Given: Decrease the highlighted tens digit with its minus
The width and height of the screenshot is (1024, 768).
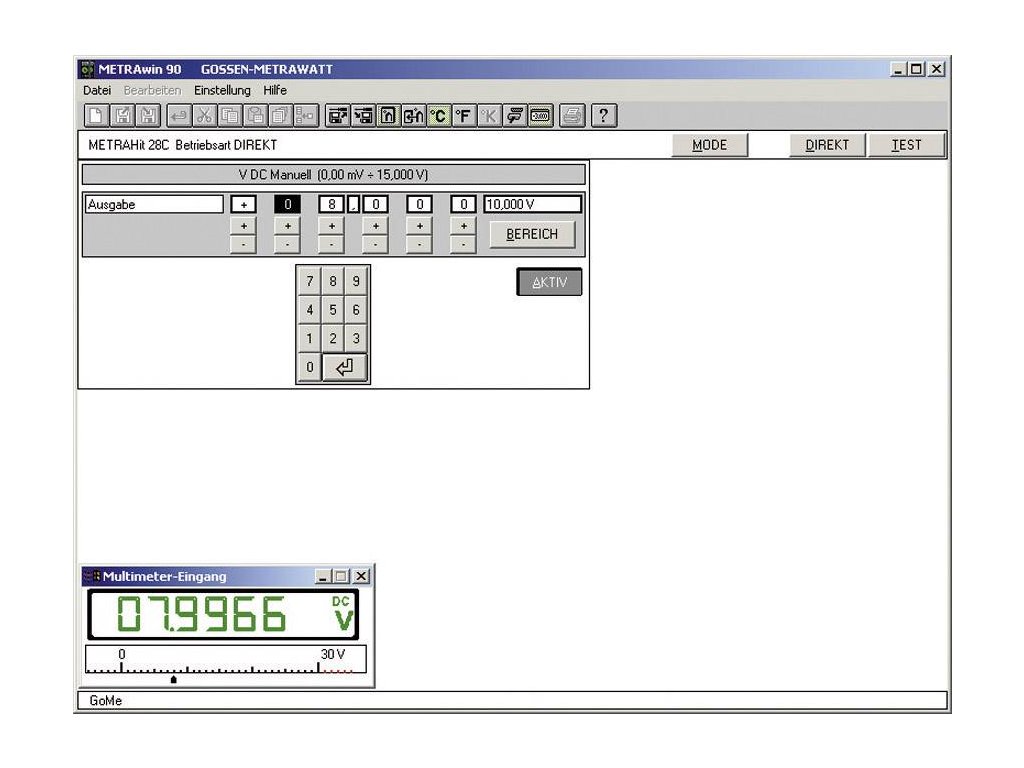Looking at the screenshot, I should coord(287,244).
